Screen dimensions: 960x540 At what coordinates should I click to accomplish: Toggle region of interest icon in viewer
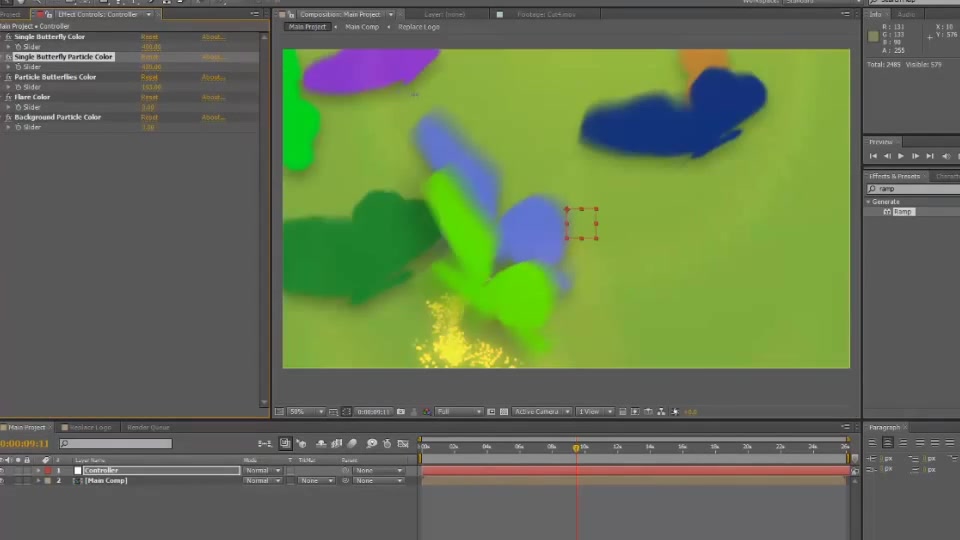click(x=491, y=412)
